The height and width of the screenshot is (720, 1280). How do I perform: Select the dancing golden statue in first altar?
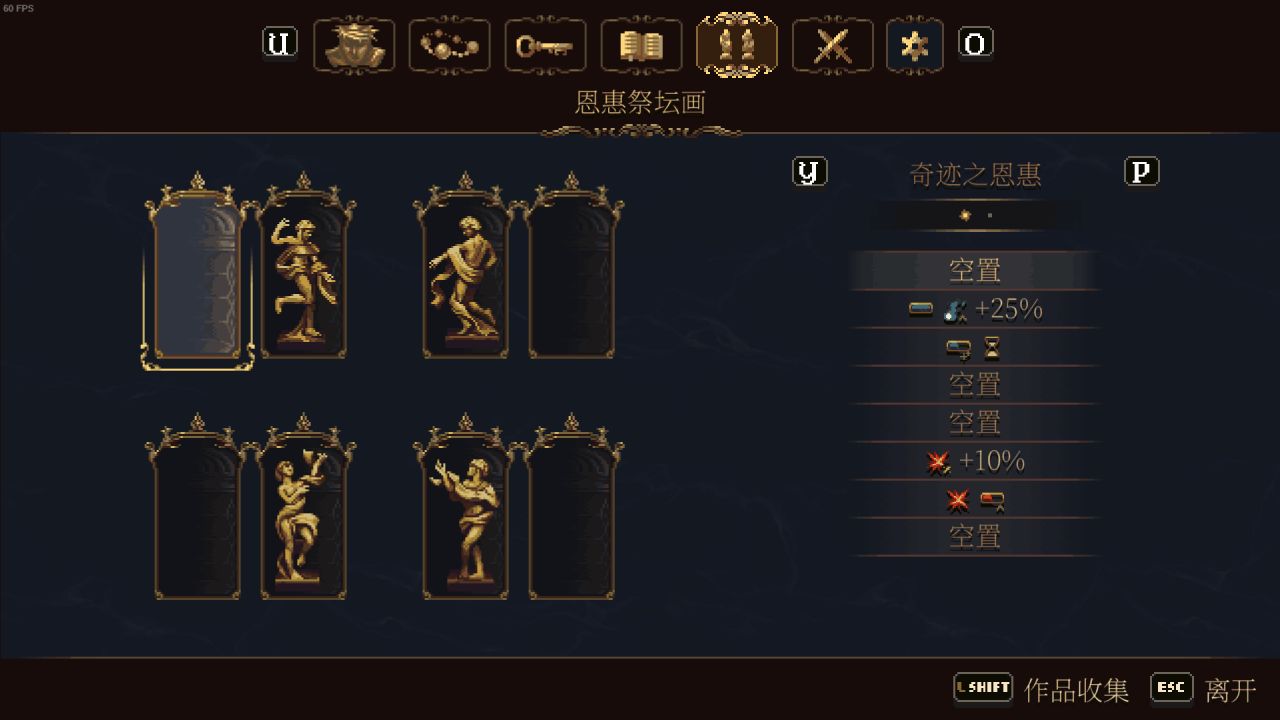(x=304, y=266)
